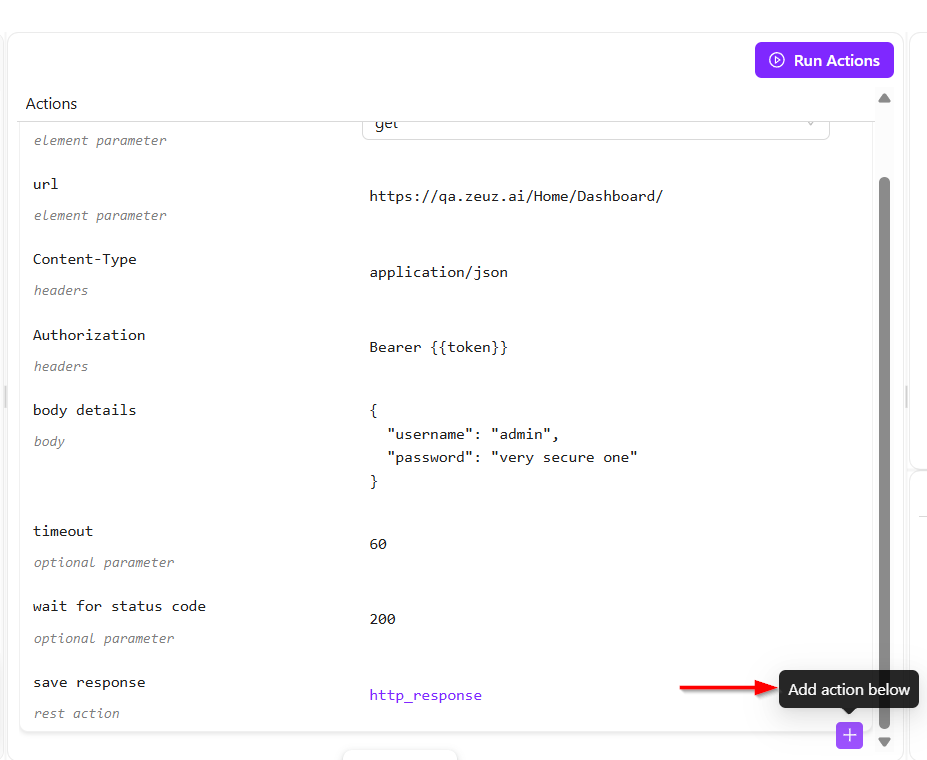This screenshot has width=927, height=760.
Task: Click the wait for status code value 200
Action: tap(382, 619)
